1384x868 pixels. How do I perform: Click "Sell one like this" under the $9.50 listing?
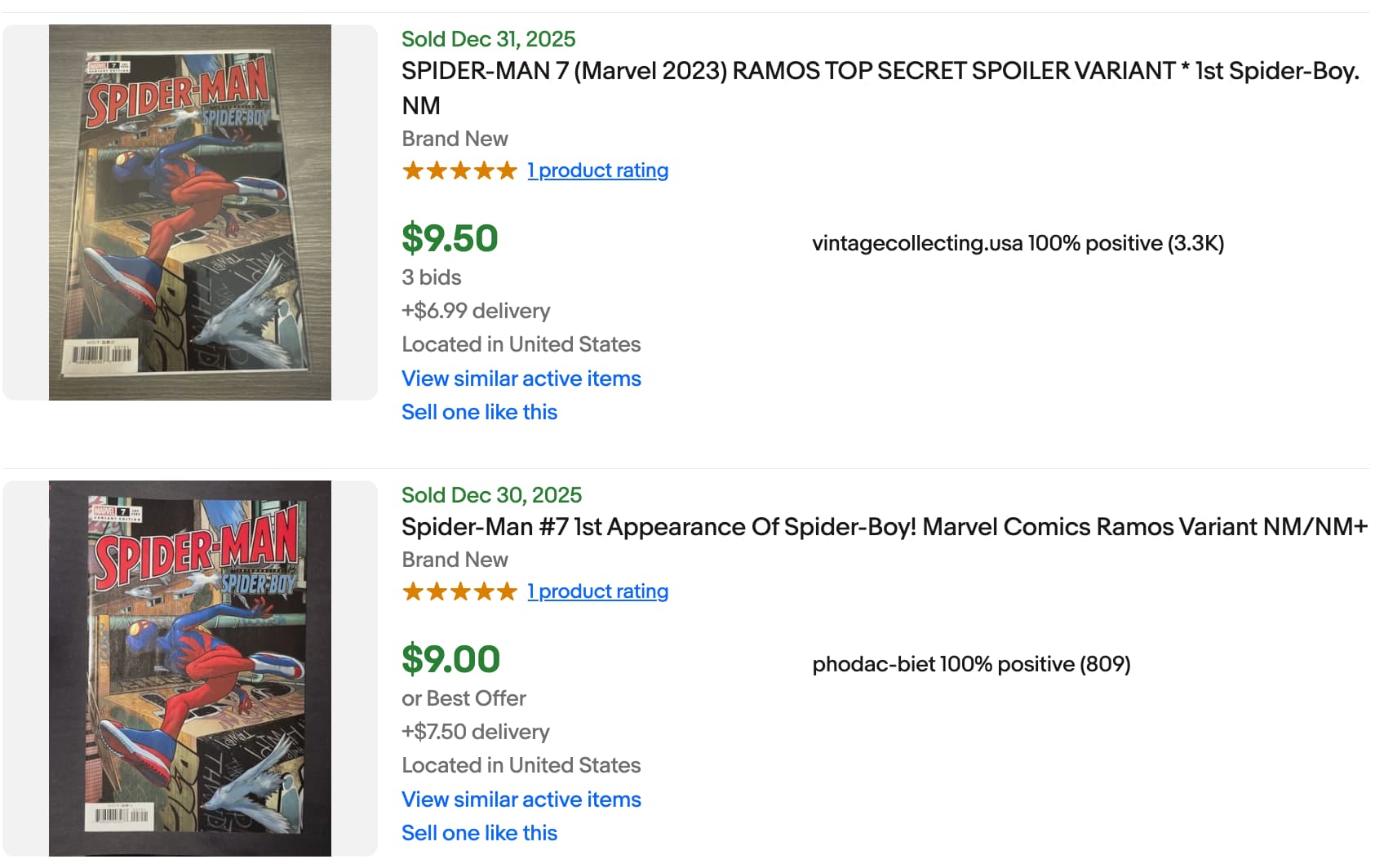tap(479, 412)
